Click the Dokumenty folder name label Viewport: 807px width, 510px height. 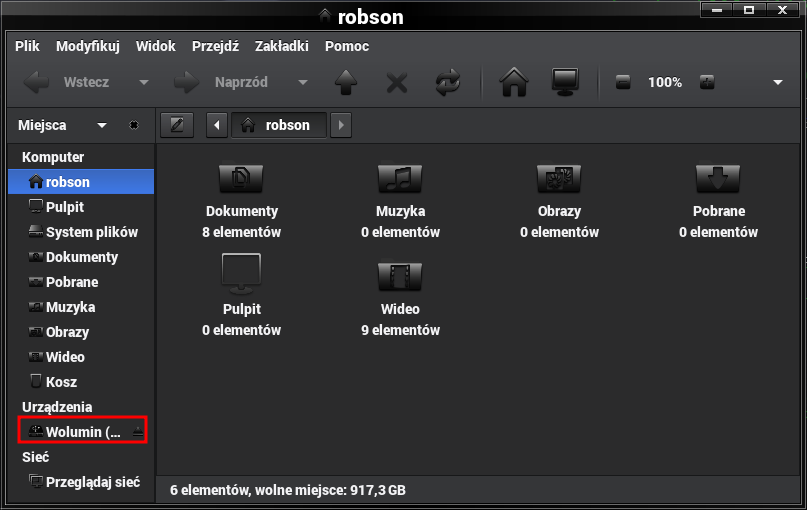coord(241,211)
